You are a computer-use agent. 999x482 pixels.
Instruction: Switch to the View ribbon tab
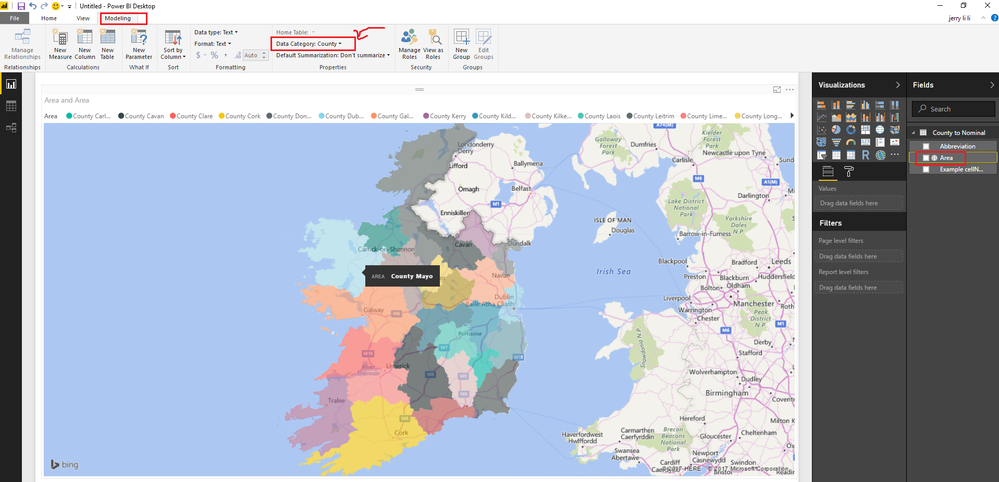(83, 18)
